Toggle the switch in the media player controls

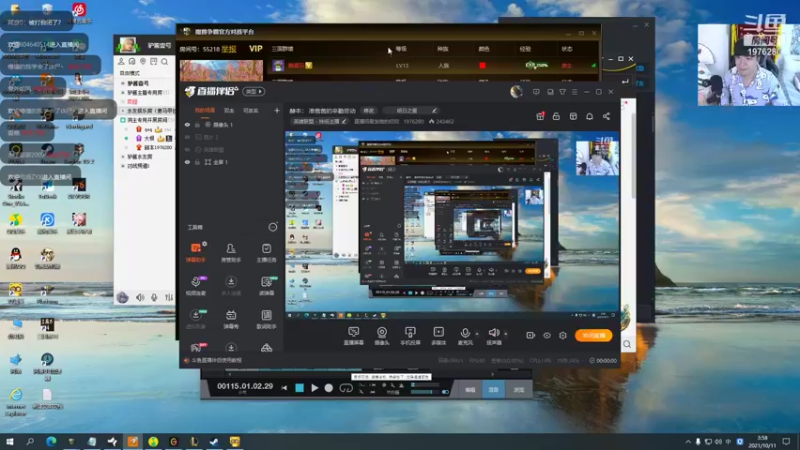point(445,392)
